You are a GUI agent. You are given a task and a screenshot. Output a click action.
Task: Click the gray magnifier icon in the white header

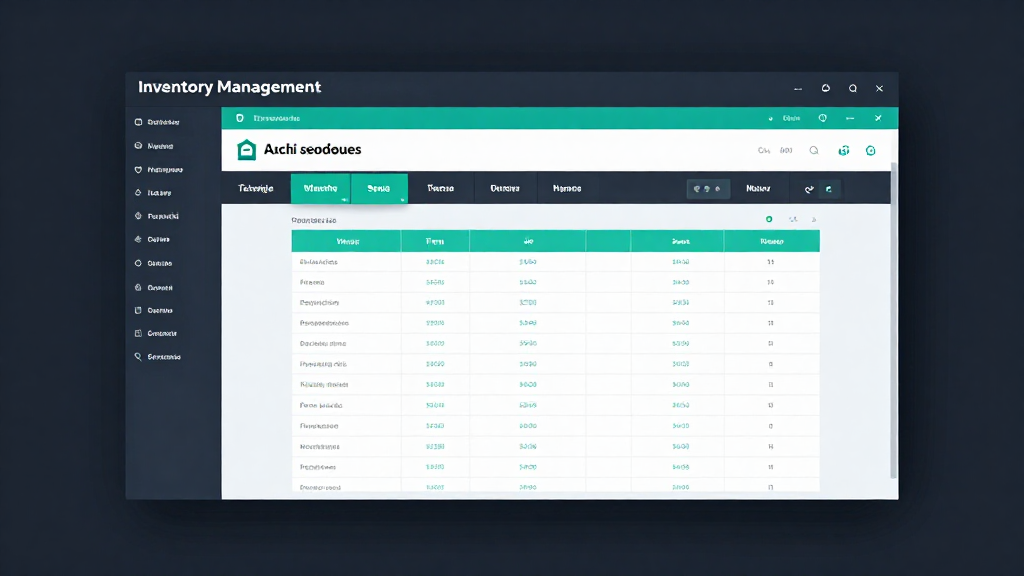tap(814, 150)
